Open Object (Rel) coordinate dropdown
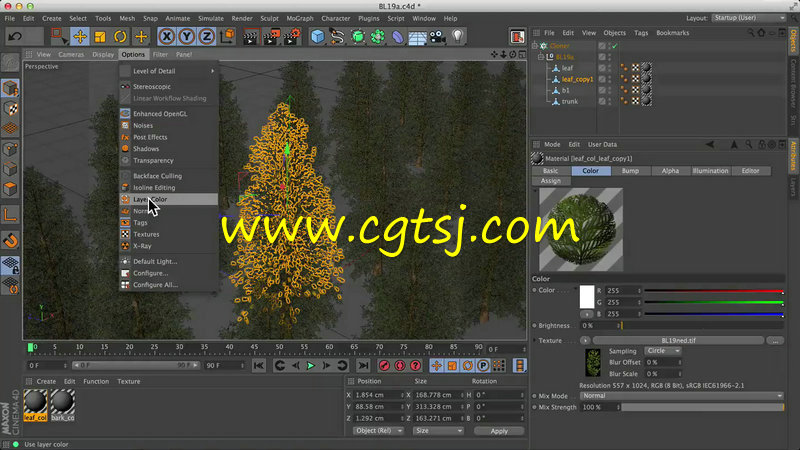The height and width of the screenshot is (450, 800). (x=378, y=431)
